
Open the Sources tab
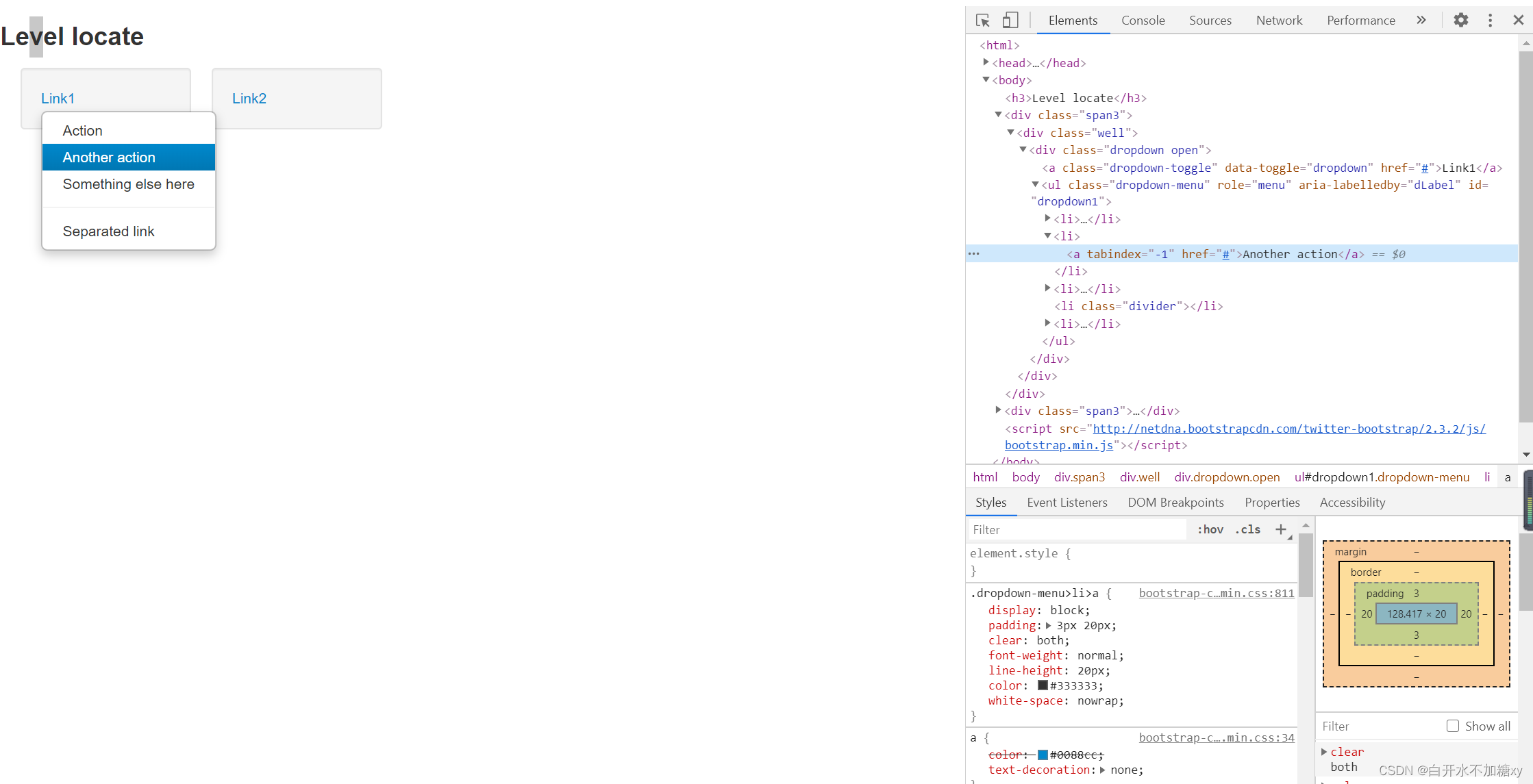point(1210,21)
